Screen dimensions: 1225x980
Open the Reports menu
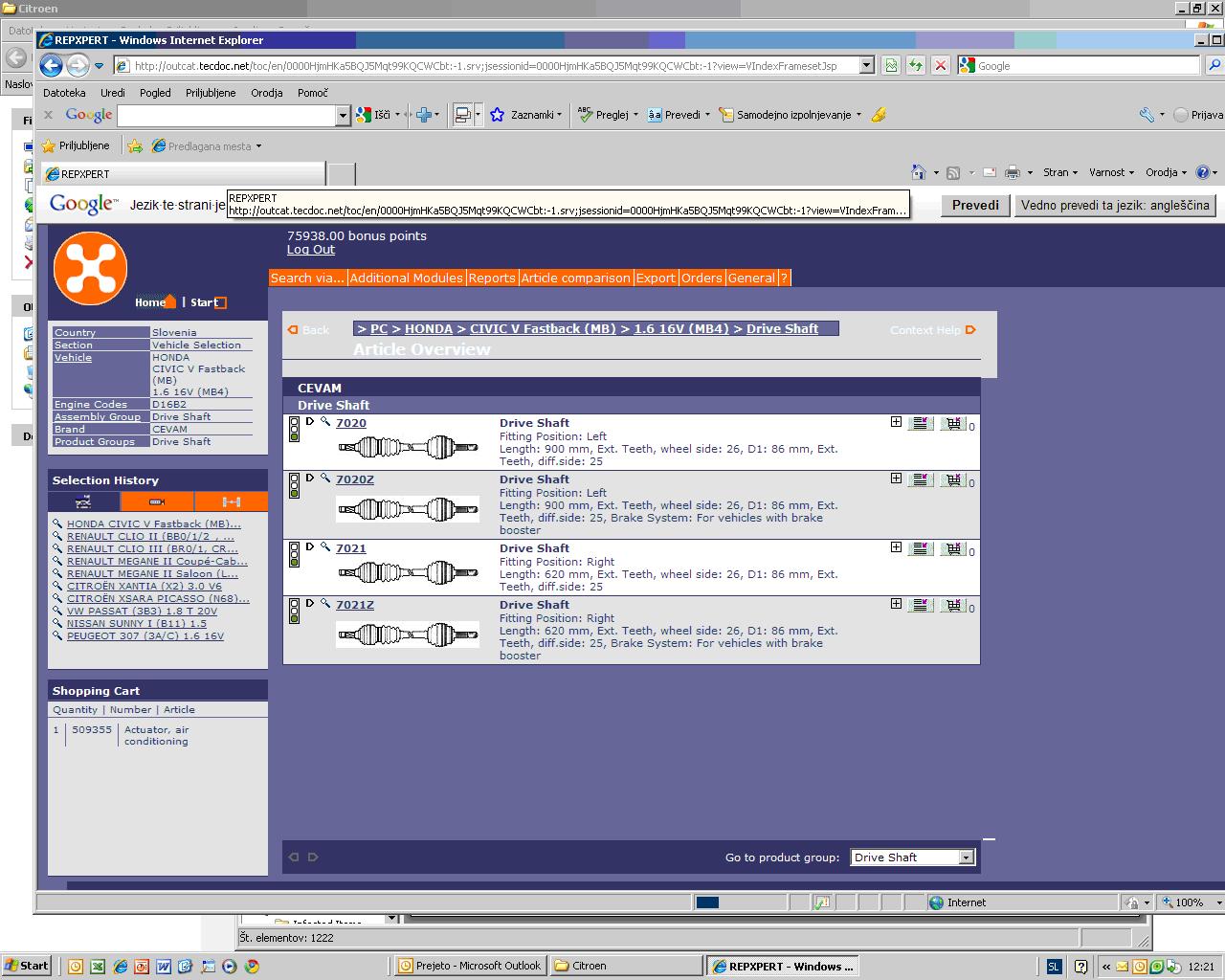(x=492, y=278)
